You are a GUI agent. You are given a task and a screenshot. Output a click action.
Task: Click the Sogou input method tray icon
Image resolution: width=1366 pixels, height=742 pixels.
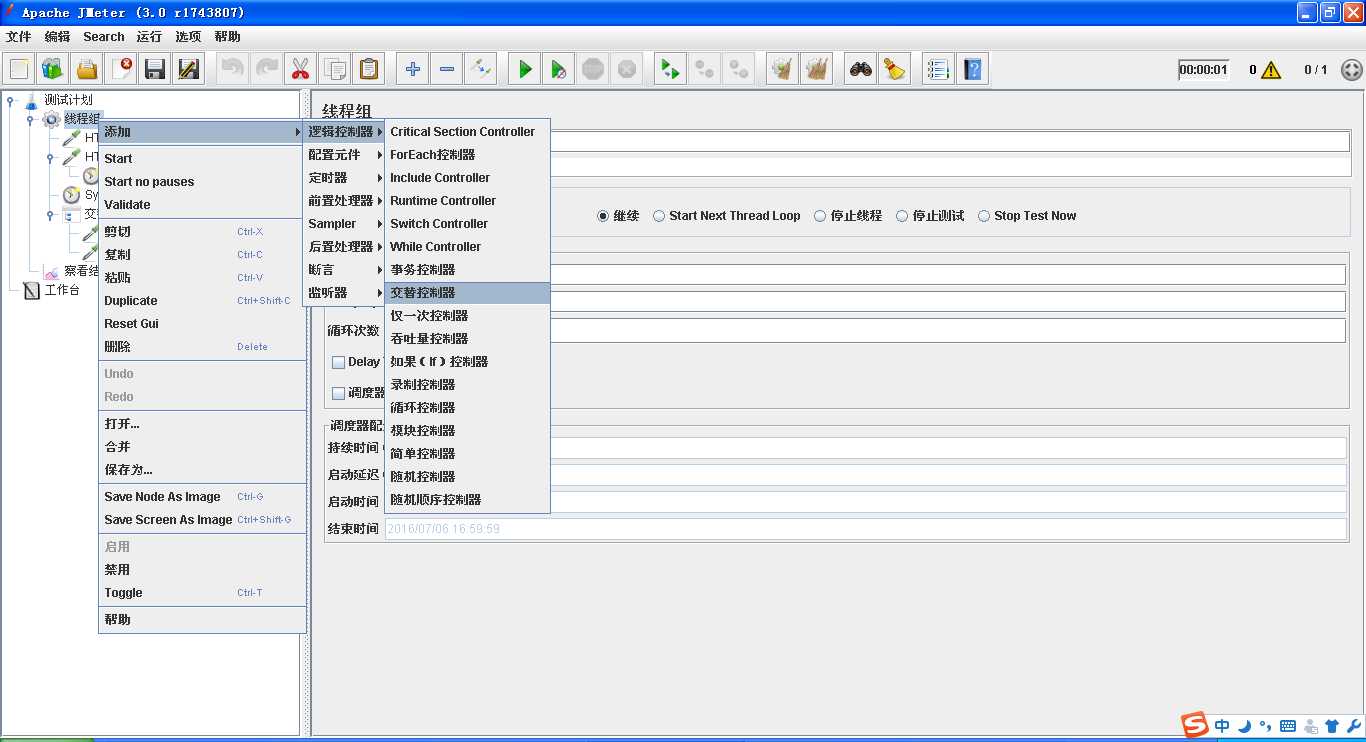(1194, 726)
